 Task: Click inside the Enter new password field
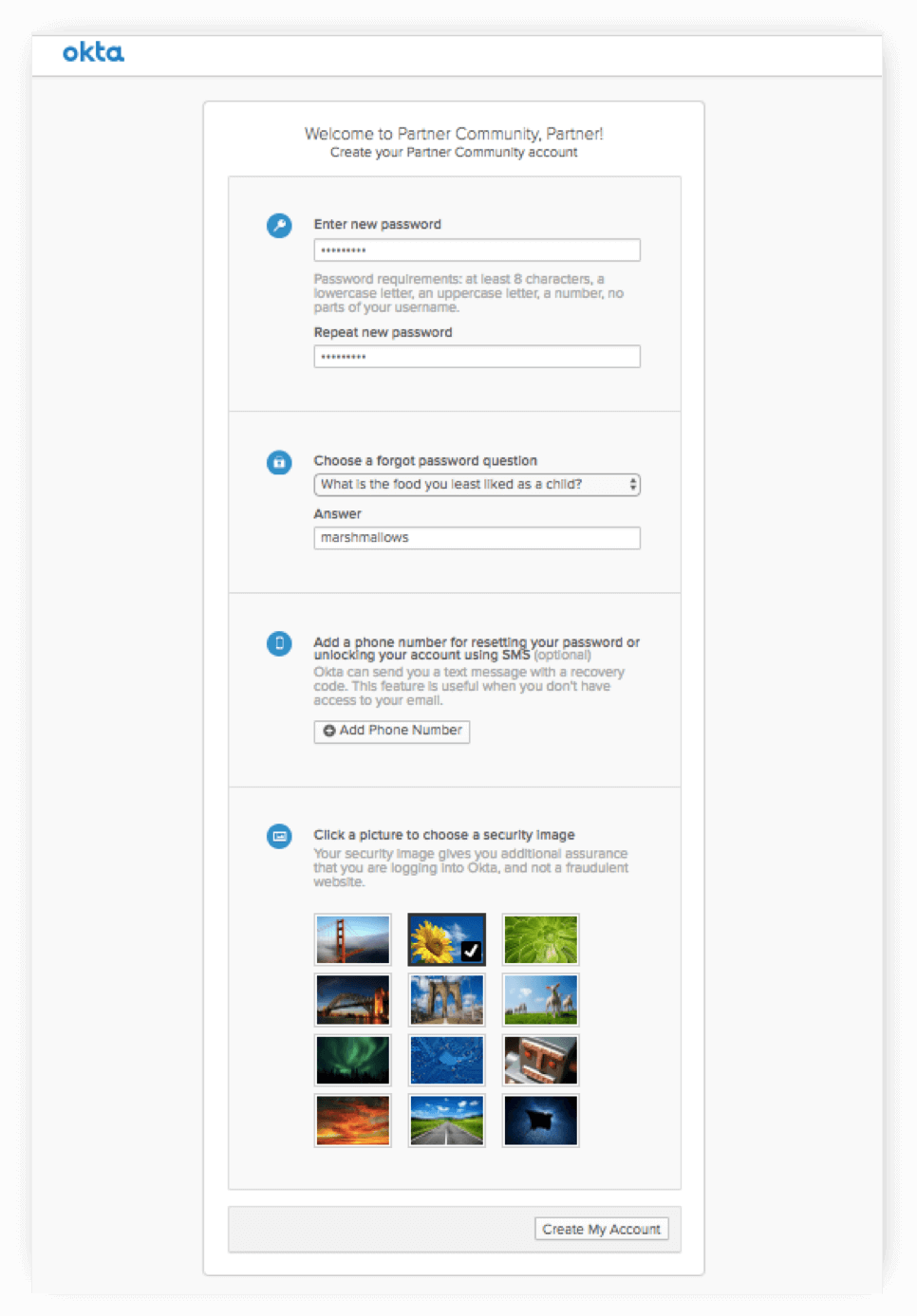coord(477,250)
